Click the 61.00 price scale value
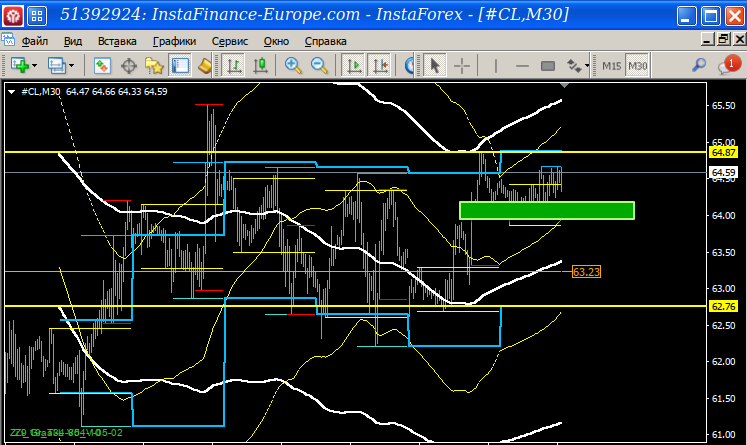This screenshot has width=747, height=445. click(723, 435)
